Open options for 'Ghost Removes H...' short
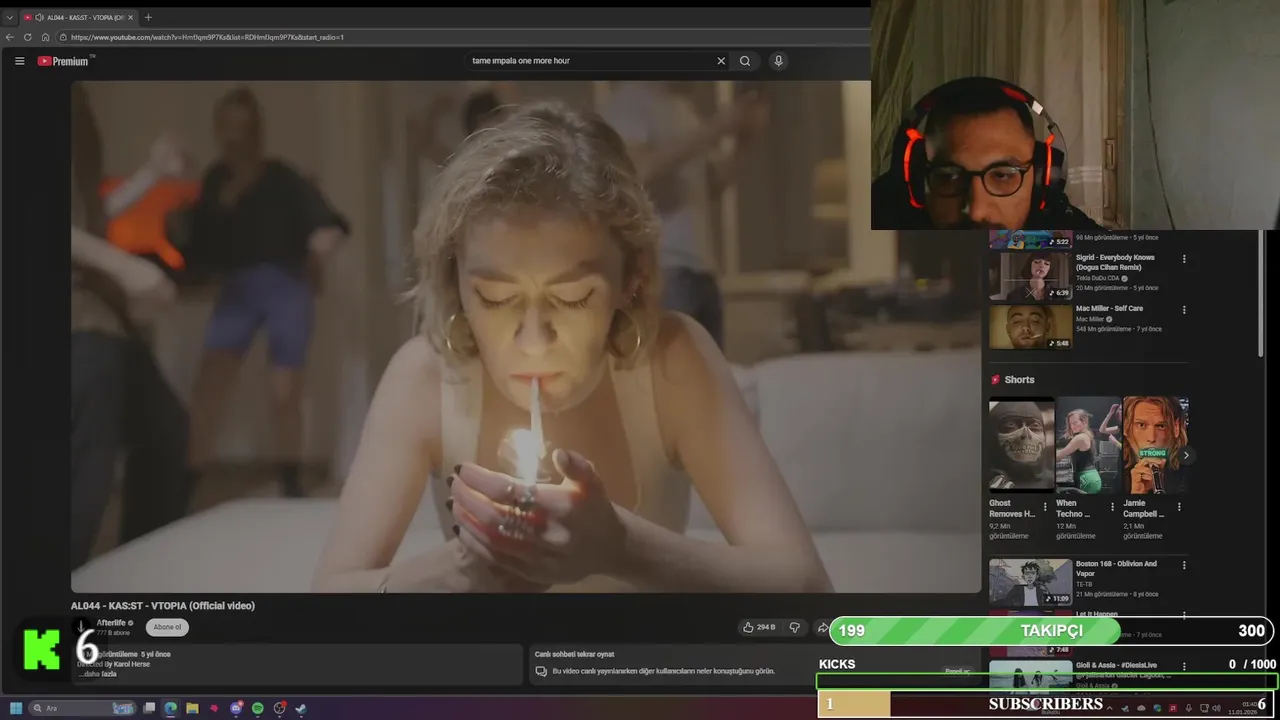 pyautogui.click(x=1045, y=507)
